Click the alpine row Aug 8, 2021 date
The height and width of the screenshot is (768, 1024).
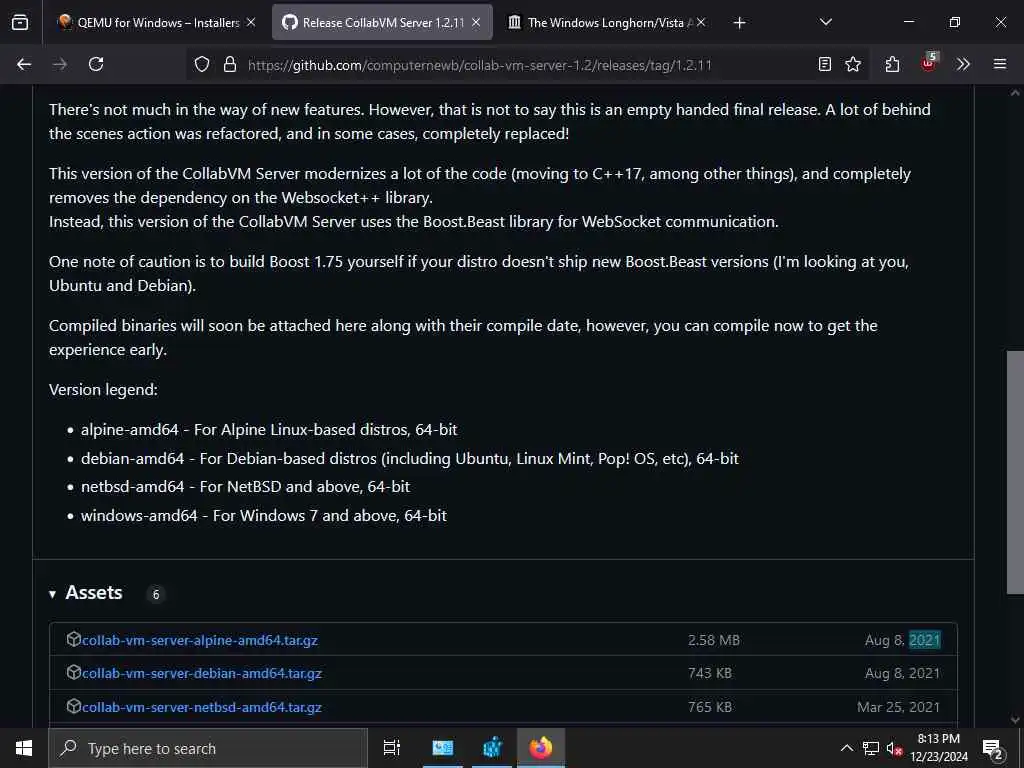[x=903, y=640]
